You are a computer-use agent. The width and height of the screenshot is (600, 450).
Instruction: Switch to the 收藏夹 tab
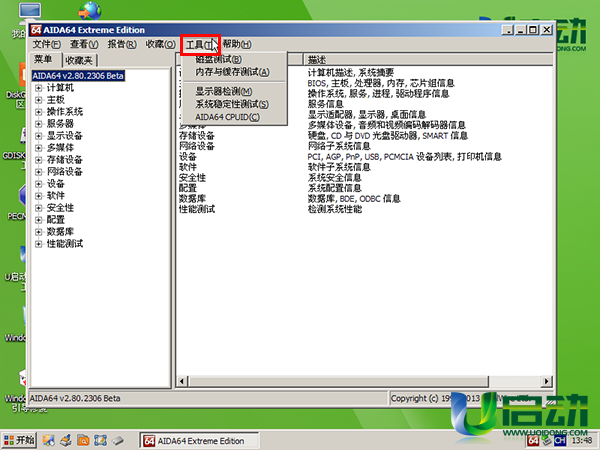pyautogui.click(x=79, y=60)
